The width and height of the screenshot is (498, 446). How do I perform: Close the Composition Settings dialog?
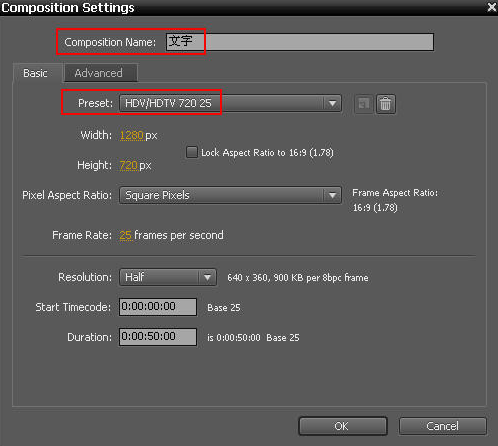click(x=492, y=7)
